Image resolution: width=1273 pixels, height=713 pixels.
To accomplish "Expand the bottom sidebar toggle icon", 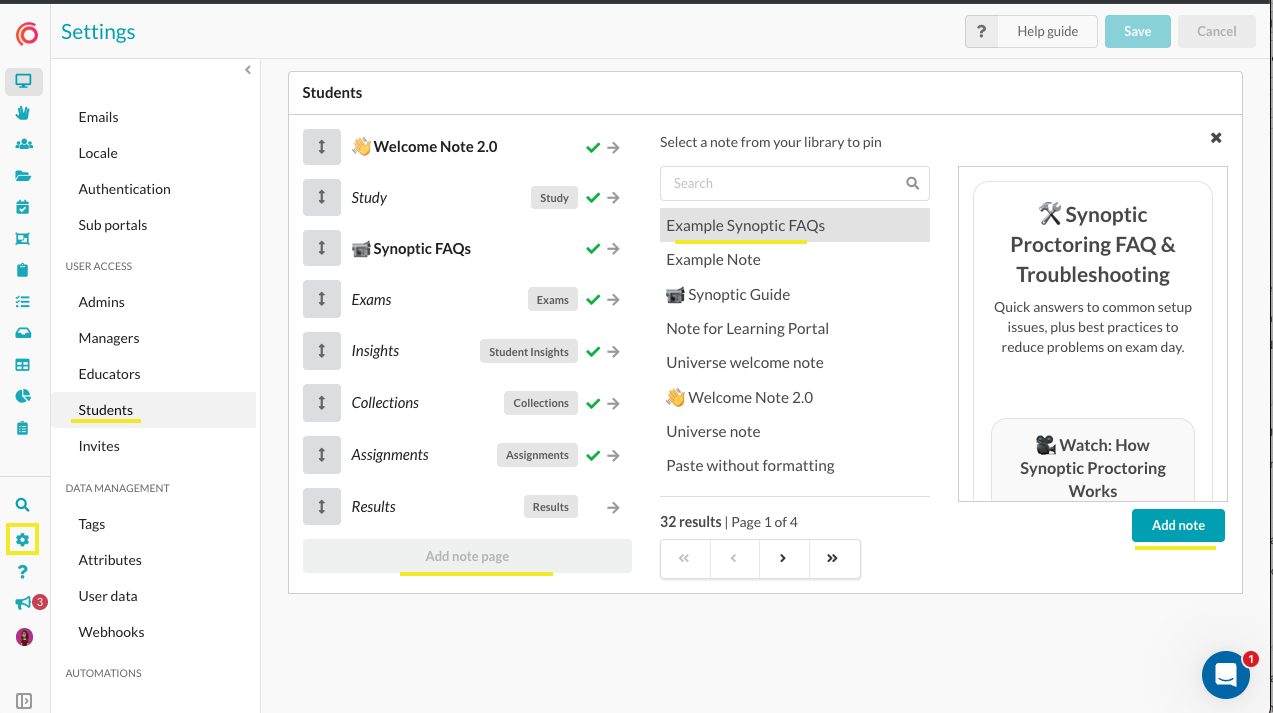I will [x=24, y=701].
